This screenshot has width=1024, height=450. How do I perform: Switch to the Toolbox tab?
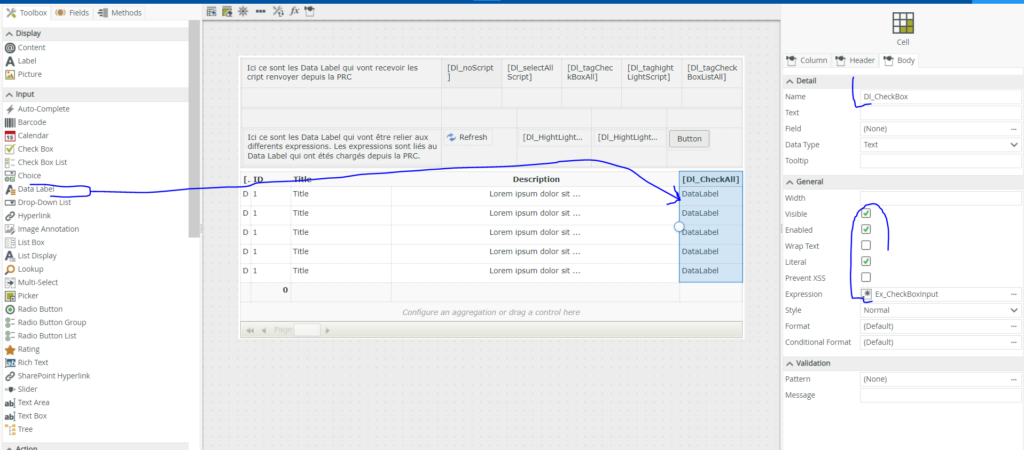tap(27, 12)
